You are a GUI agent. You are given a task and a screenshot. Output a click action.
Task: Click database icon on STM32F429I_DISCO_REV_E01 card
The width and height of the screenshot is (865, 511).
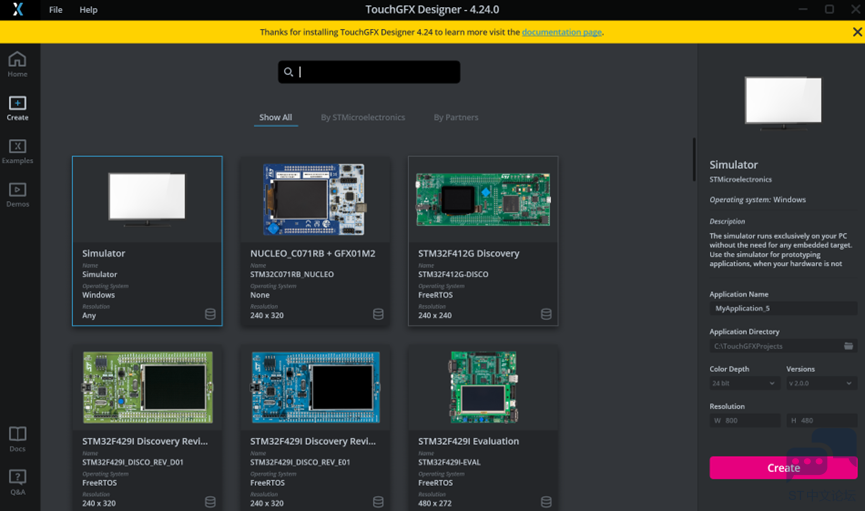[378, 502]
